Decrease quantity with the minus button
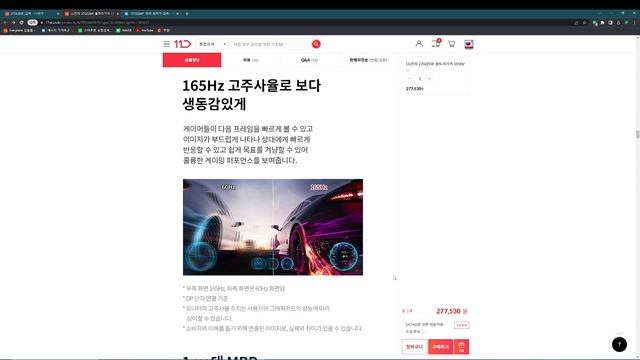The width and height of the screenshot is (640, 360). click(410, 78)
